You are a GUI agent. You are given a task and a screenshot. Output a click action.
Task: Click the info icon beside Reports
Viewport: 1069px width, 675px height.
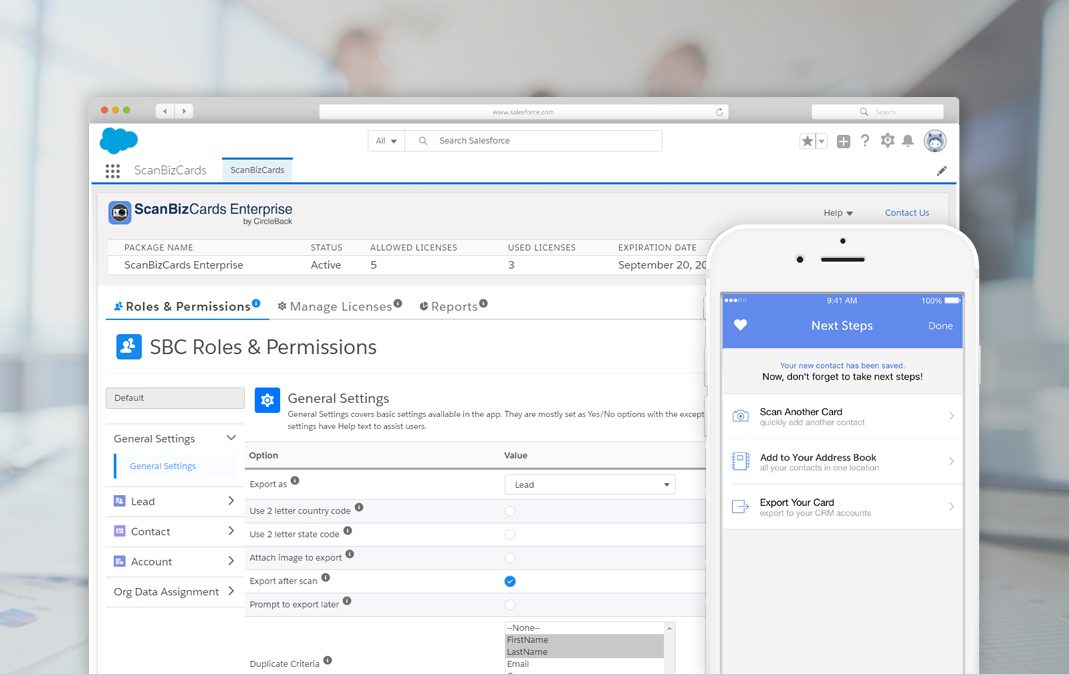pos(483,303)
